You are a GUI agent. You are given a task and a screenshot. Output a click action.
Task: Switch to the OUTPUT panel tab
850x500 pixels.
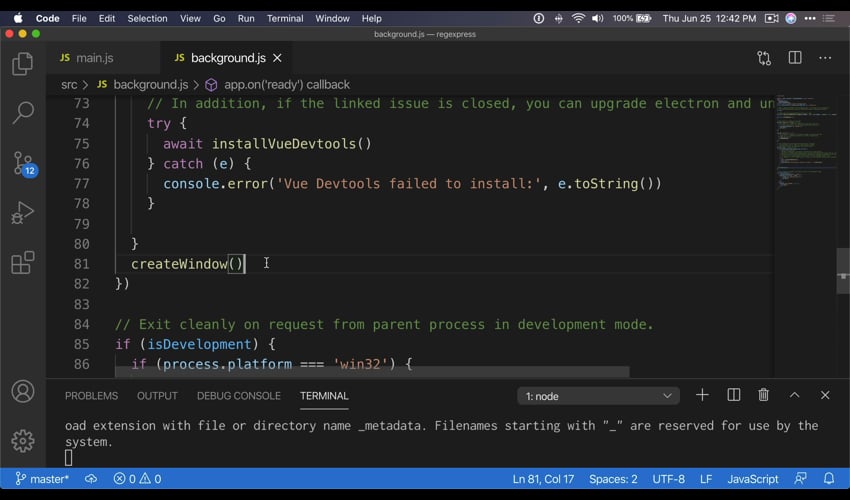(x=157, y=396)
